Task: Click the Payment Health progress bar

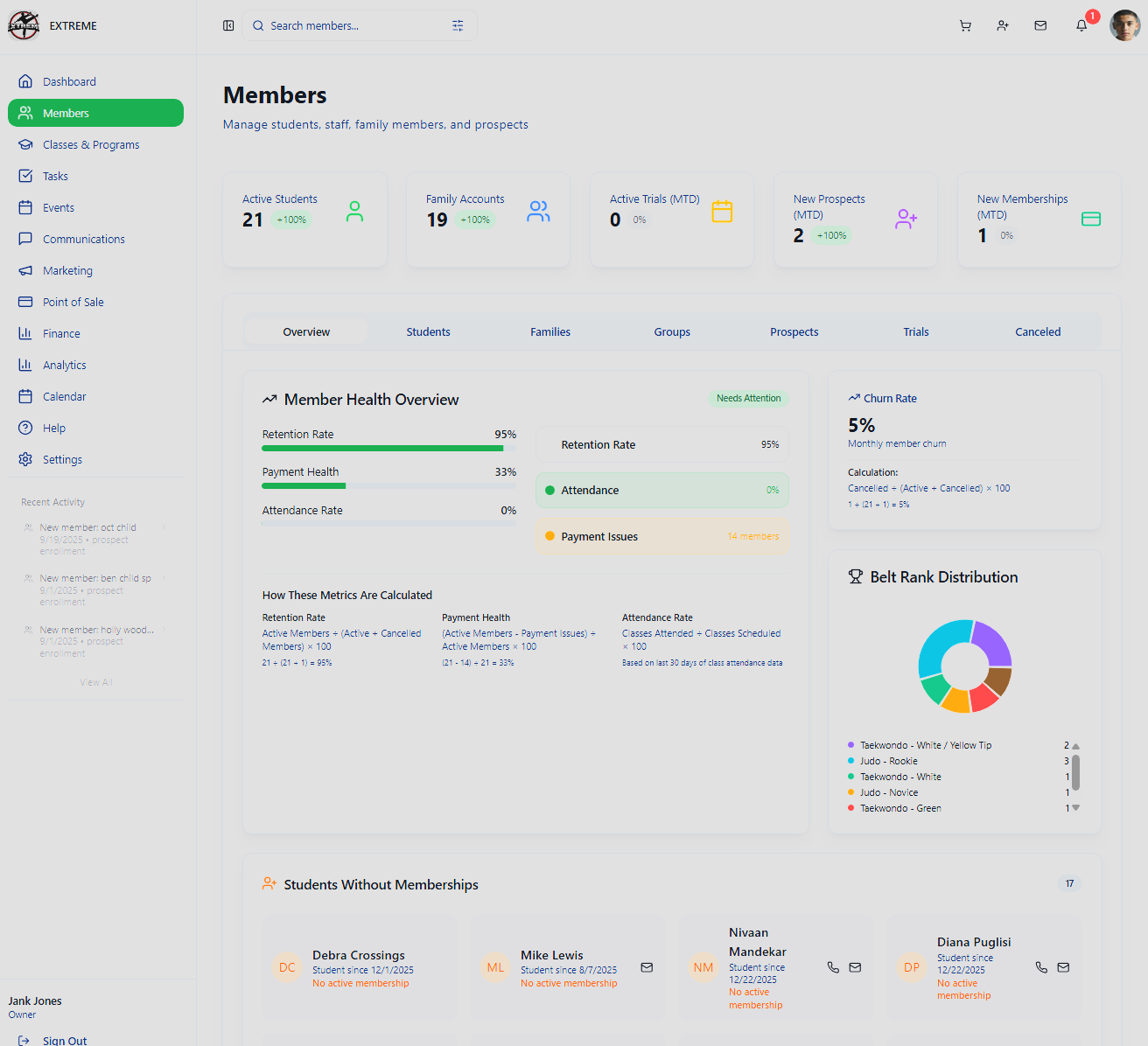Action: pos(389,486)
